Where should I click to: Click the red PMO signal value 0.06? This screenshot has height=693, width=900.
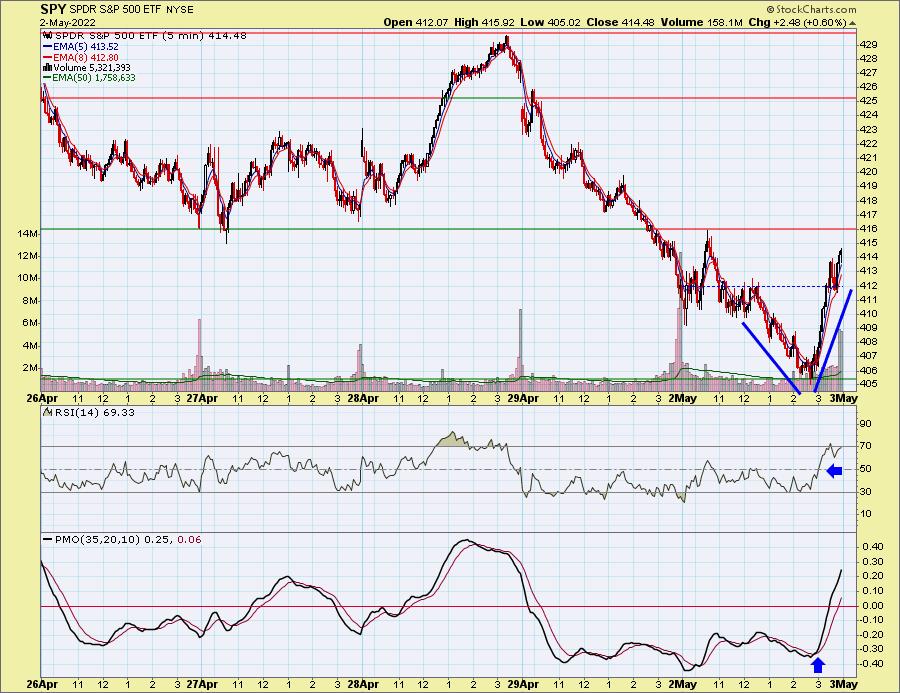click(x=189, y=540)
